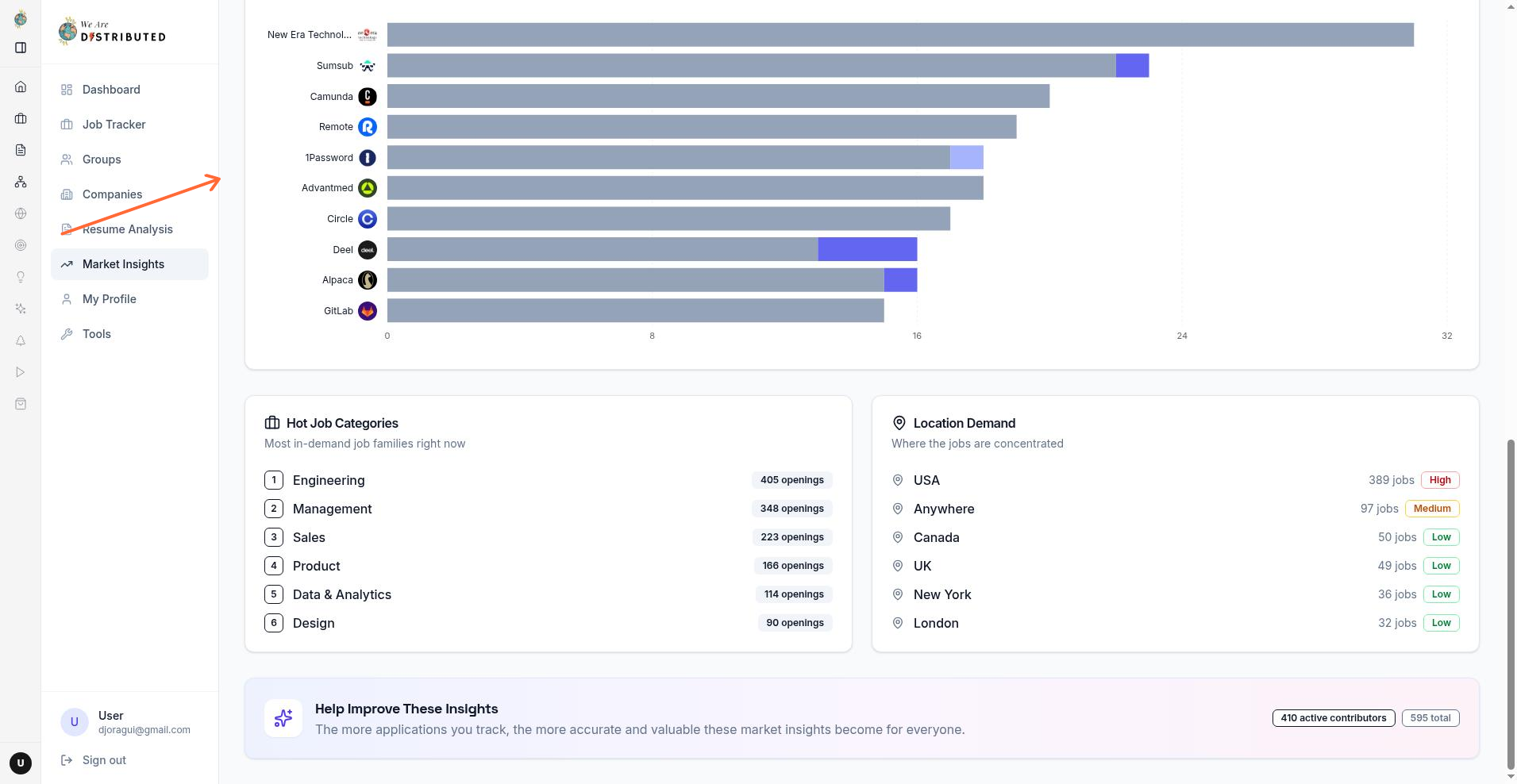Click the sparkle icon in the Help Improve banner
Viewport: 1517px width, 784px height.
point(283,718)
